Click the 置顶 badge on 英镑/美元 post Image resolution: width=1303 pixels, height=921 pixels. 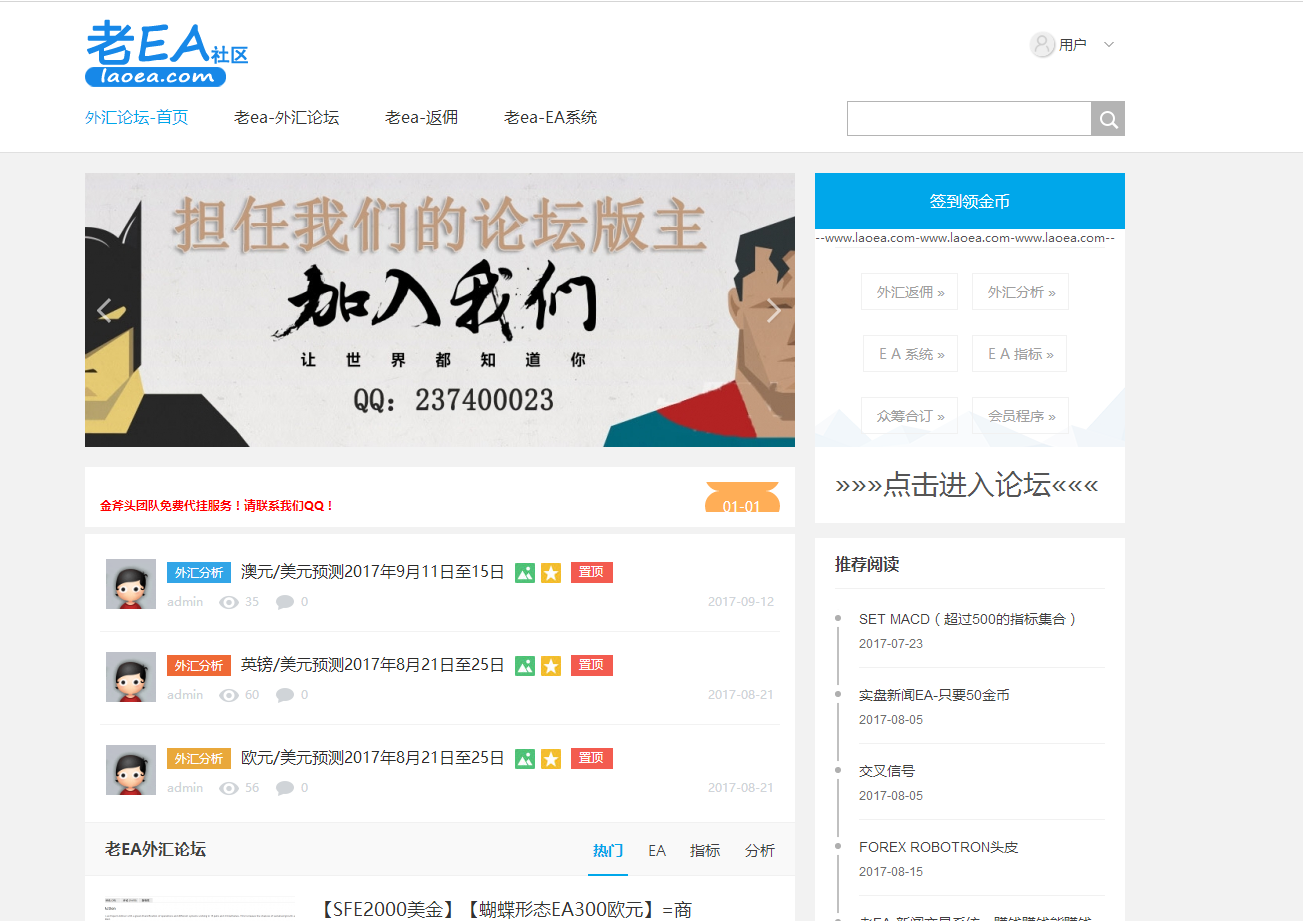point(592,665)
